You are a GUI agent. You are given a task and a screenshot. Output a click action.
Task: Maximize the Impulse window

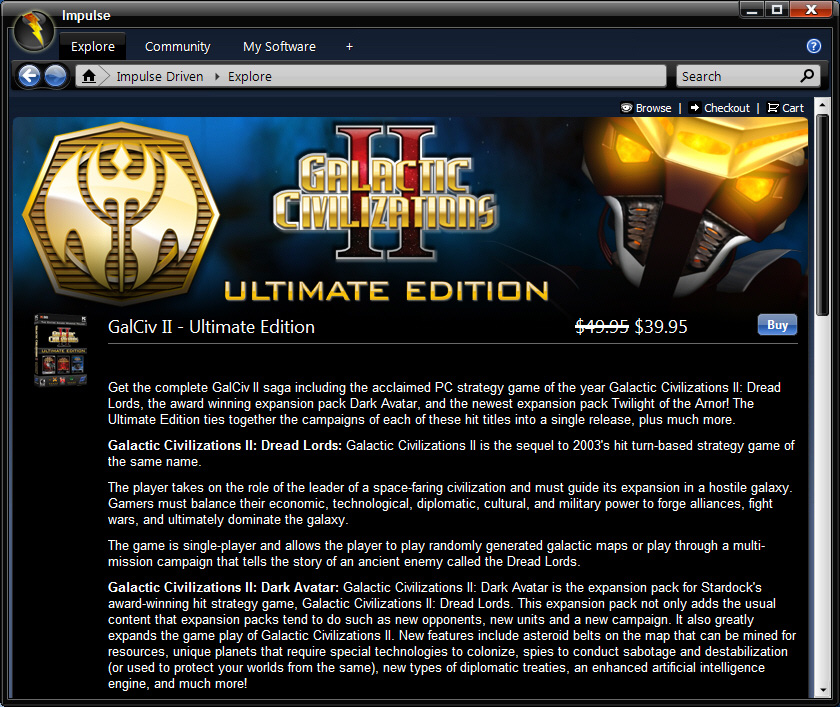coord(777,10)
